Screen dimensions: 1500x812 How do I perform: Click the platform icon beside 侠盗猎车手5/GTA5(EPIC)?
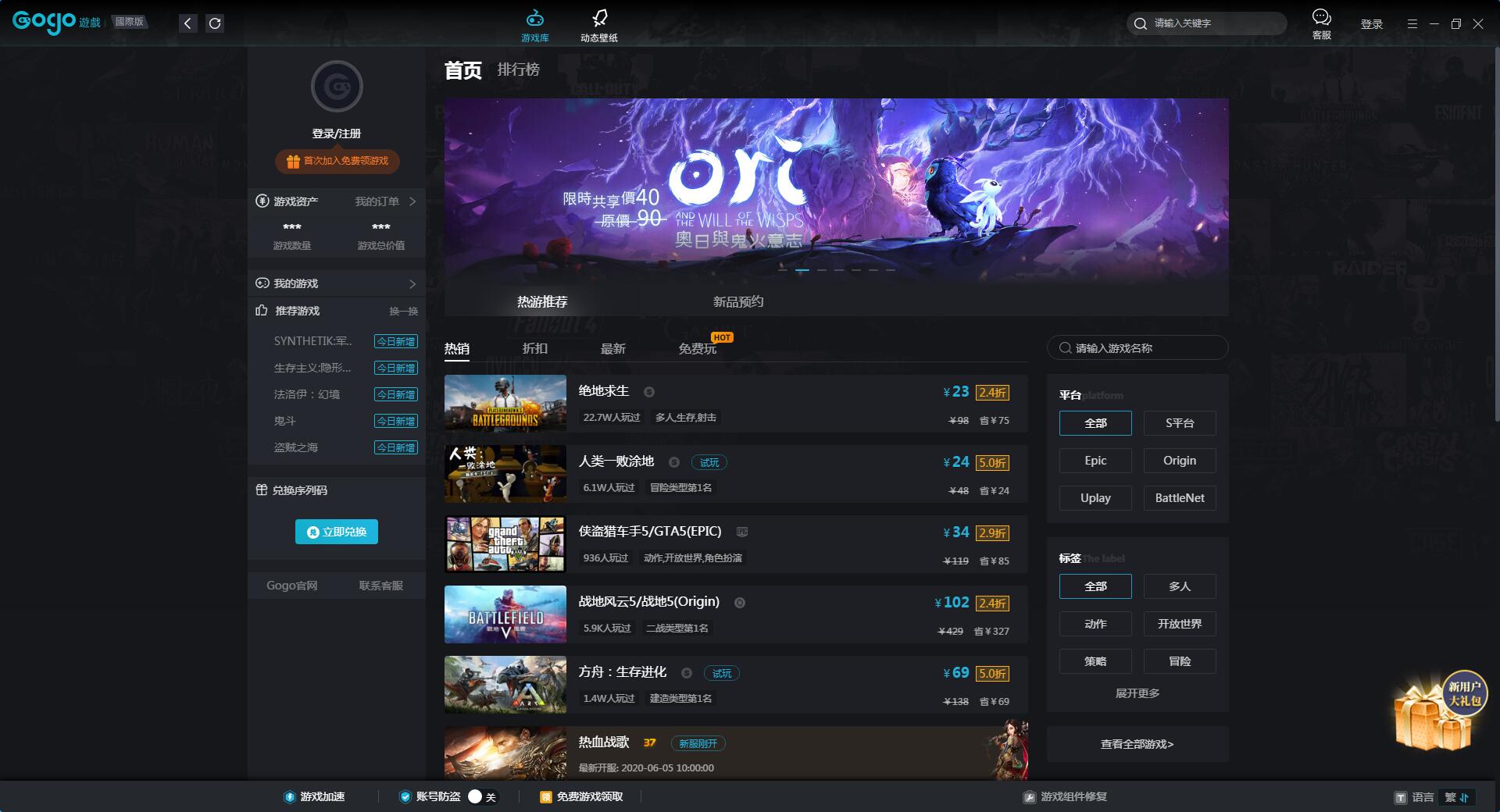(742, 532)
